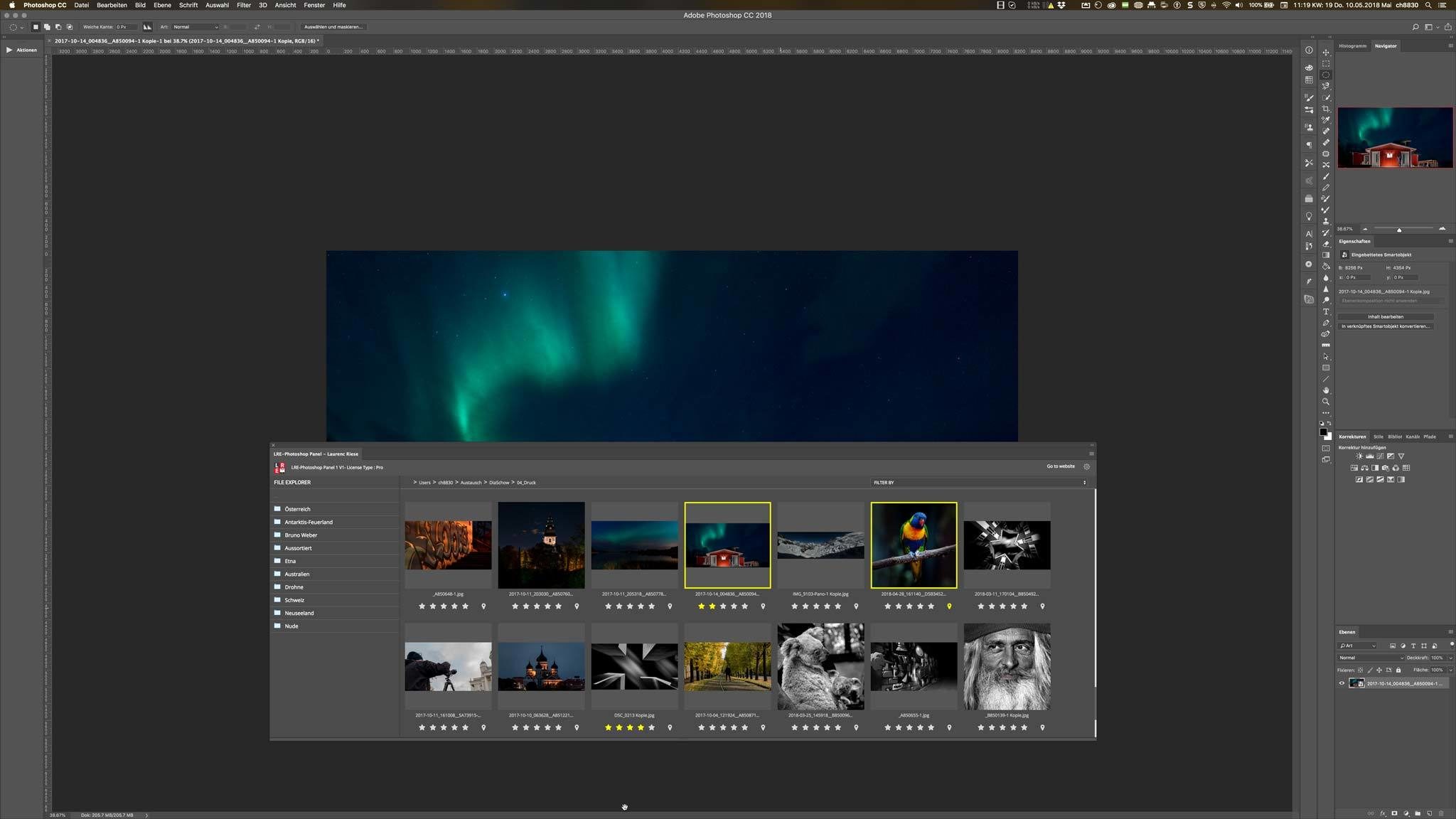Add layer style via fx icon
The height and width of the screenshot is (819, 1456).
click(x=1383, y=813)
